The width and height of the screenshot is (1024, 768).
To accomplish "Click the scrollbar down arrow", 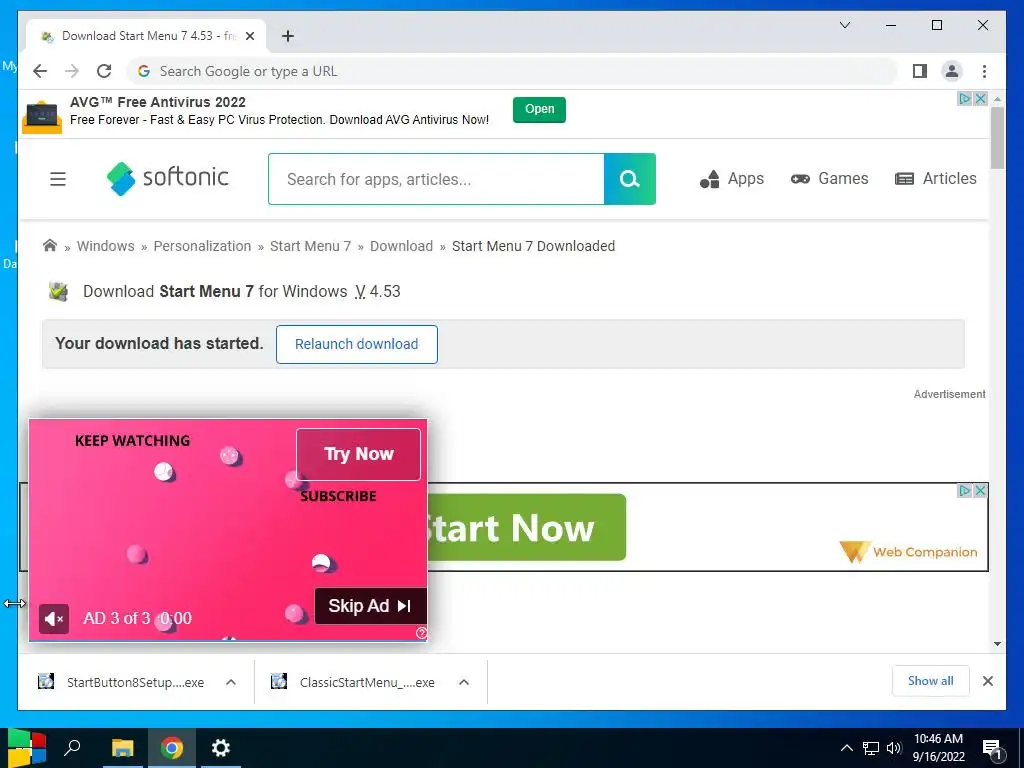I will 997,644.
